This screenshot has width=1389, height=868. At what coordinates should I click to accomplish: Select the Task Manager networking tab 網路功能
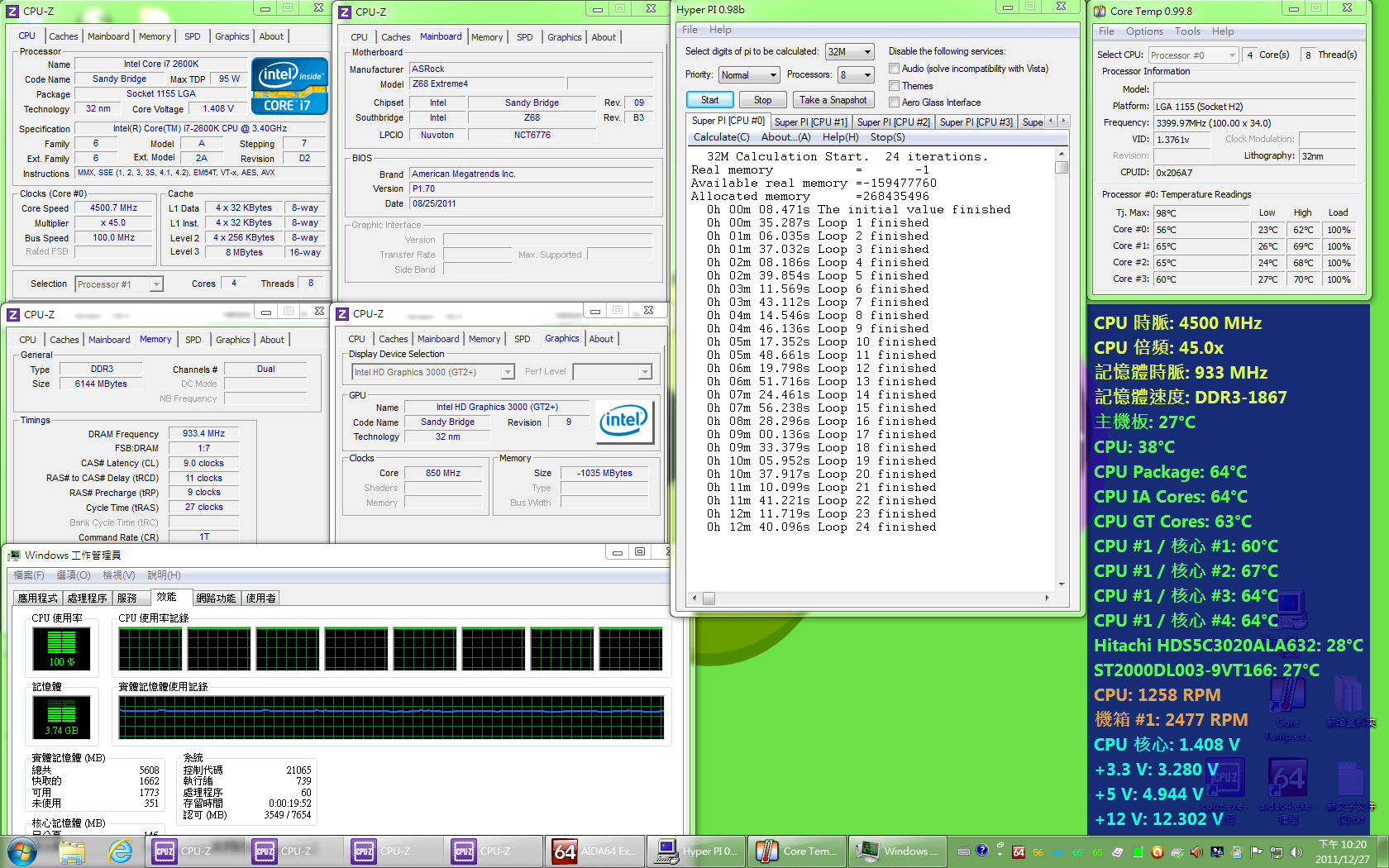[216, 598]
